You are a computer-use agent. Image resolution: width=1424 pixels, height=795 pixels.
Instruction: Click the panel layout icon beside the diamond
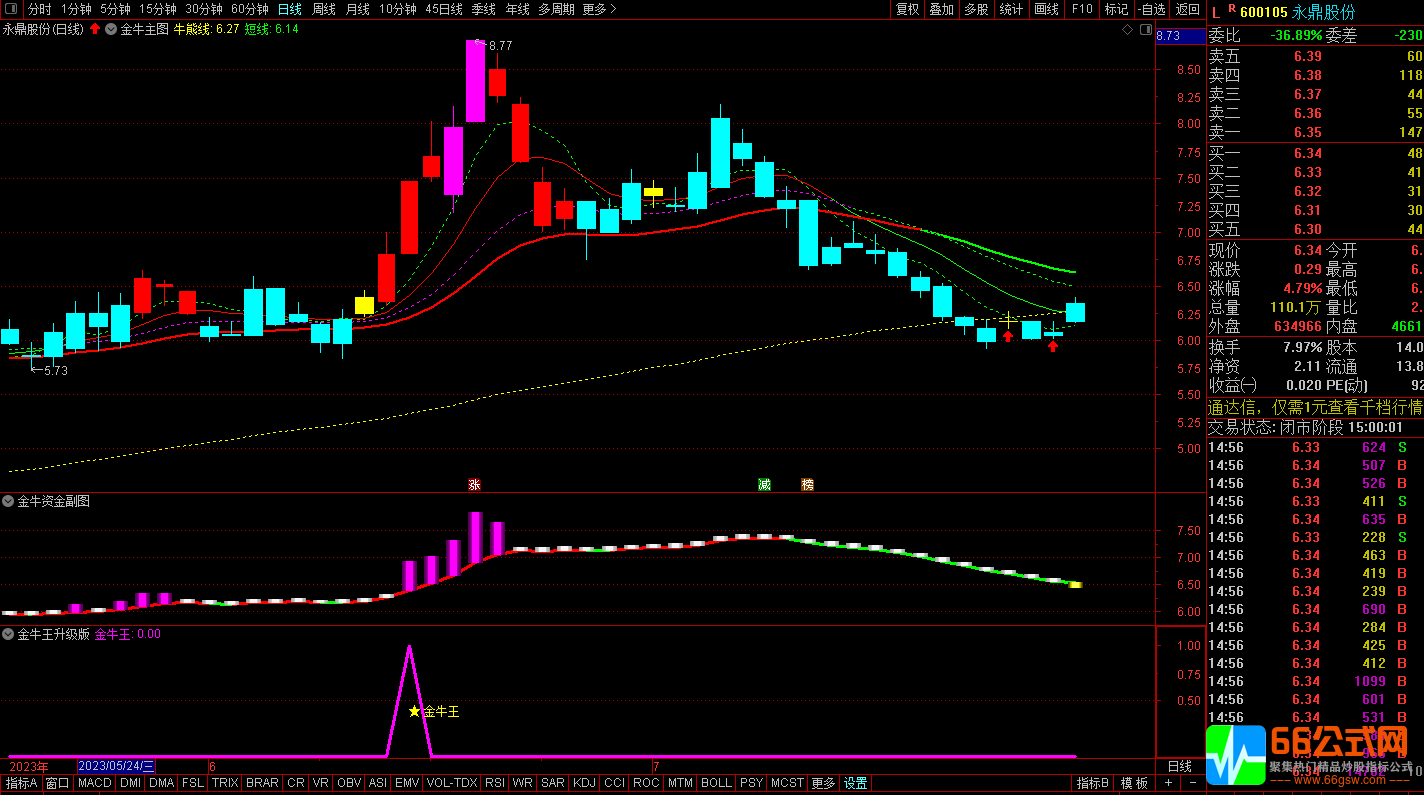coord(1144,30)
